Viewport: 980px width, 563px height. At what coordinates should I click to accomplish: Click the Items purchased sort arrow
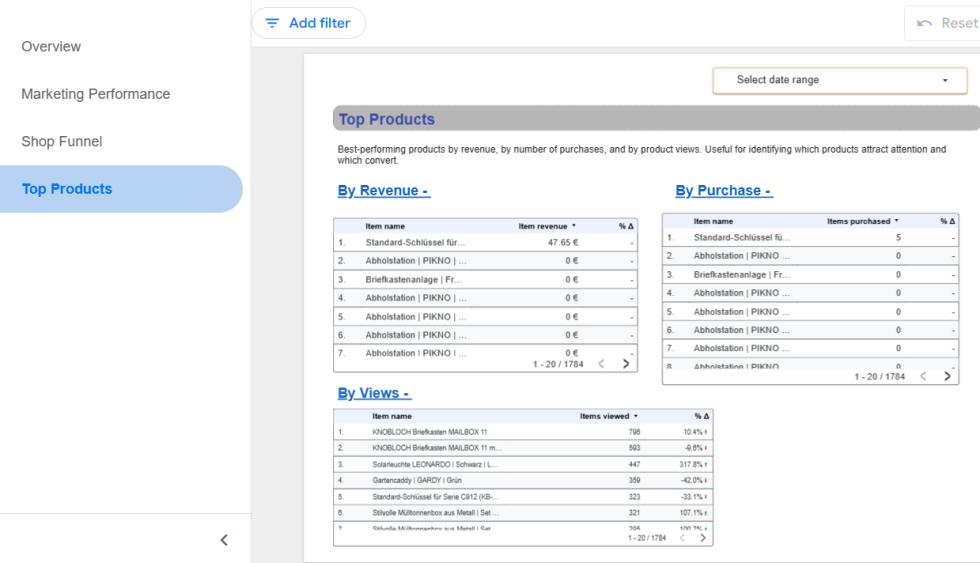click(896, 221)
